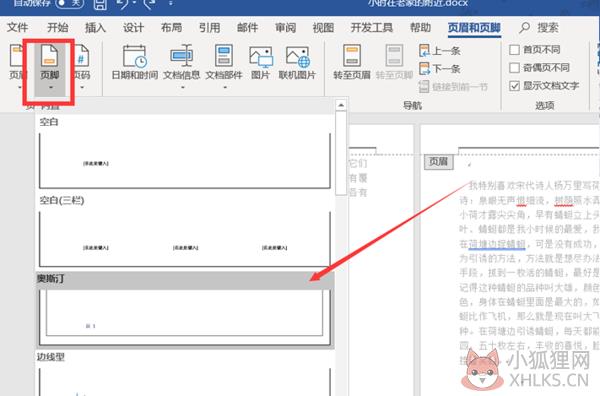The width and height of the screenshot is (600, 396).
Task: Click the undo icon in title bar
Action: (122, 3)
